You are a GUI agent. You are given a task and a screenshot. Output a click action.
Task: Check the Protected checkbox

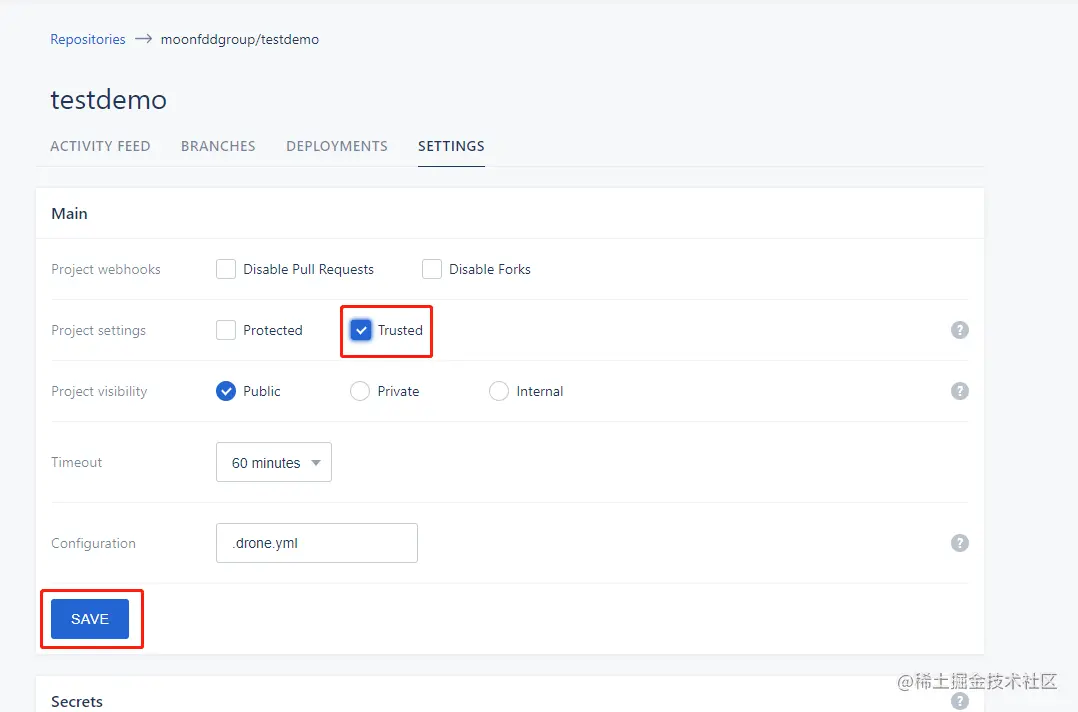[x=226, y=330]
